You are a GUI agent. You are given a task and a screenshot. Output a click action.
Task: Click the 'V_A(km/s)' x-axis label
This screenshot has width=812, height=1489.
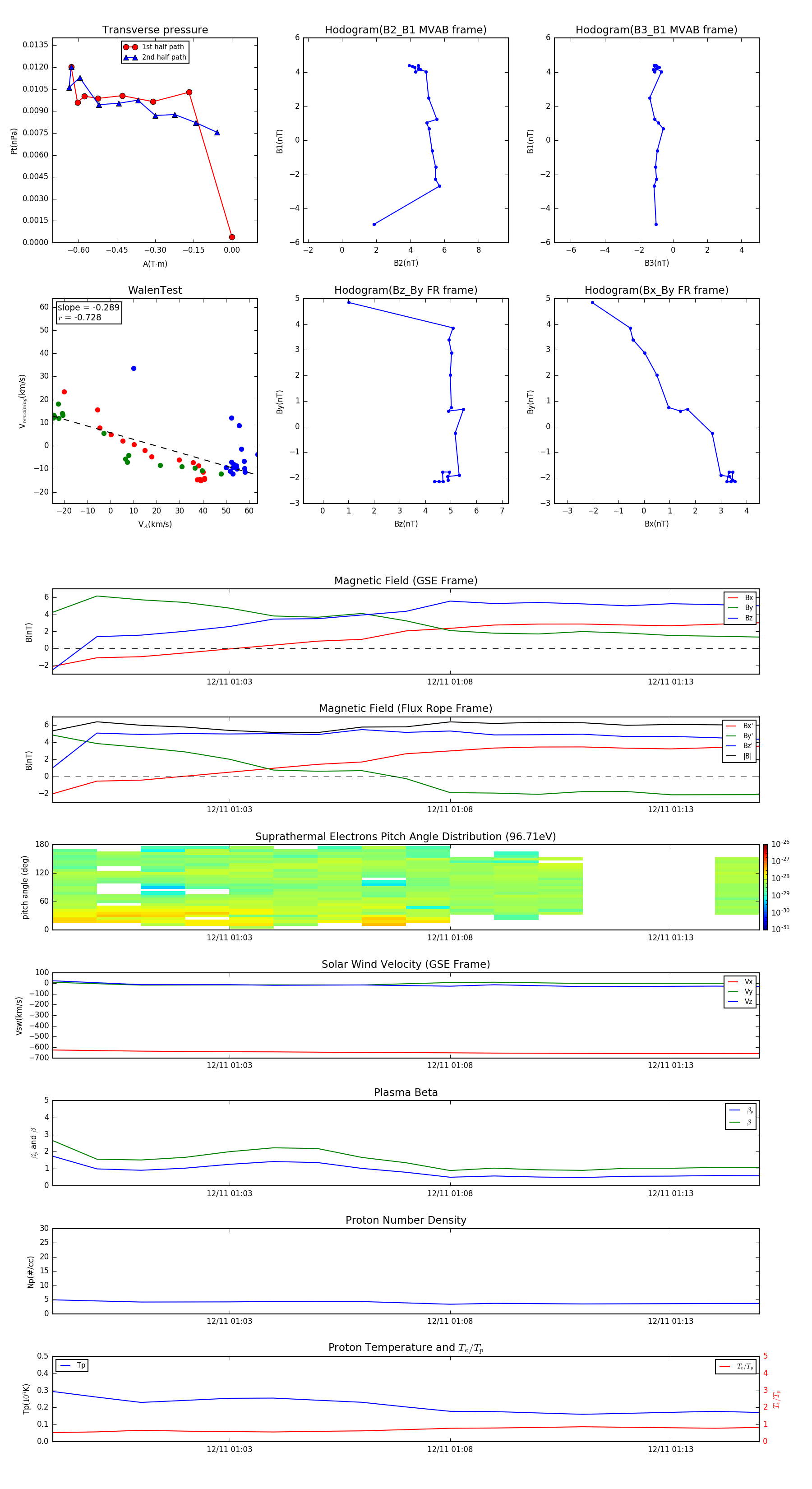point(155,525)
